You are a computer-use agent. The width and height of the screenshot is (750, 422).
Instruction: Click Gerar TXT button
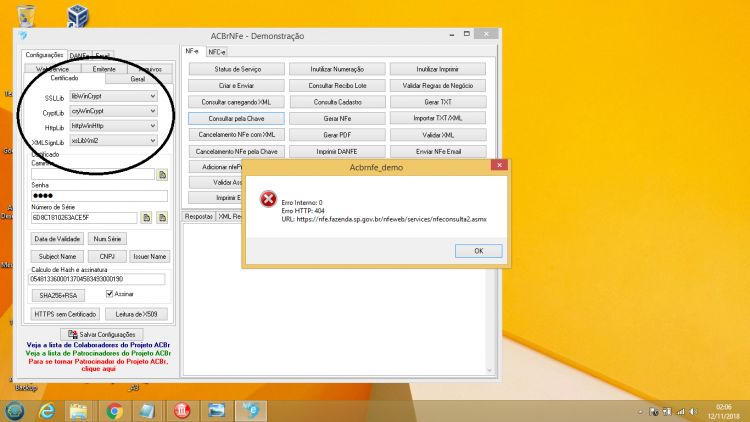[x=438, y=102]
